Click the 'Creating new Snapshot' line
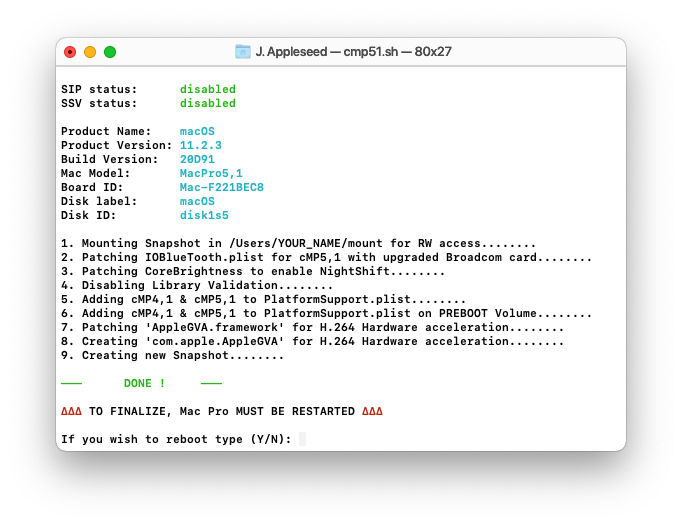The width and height of the screenshot is (682, 525). tap(173, 355)
